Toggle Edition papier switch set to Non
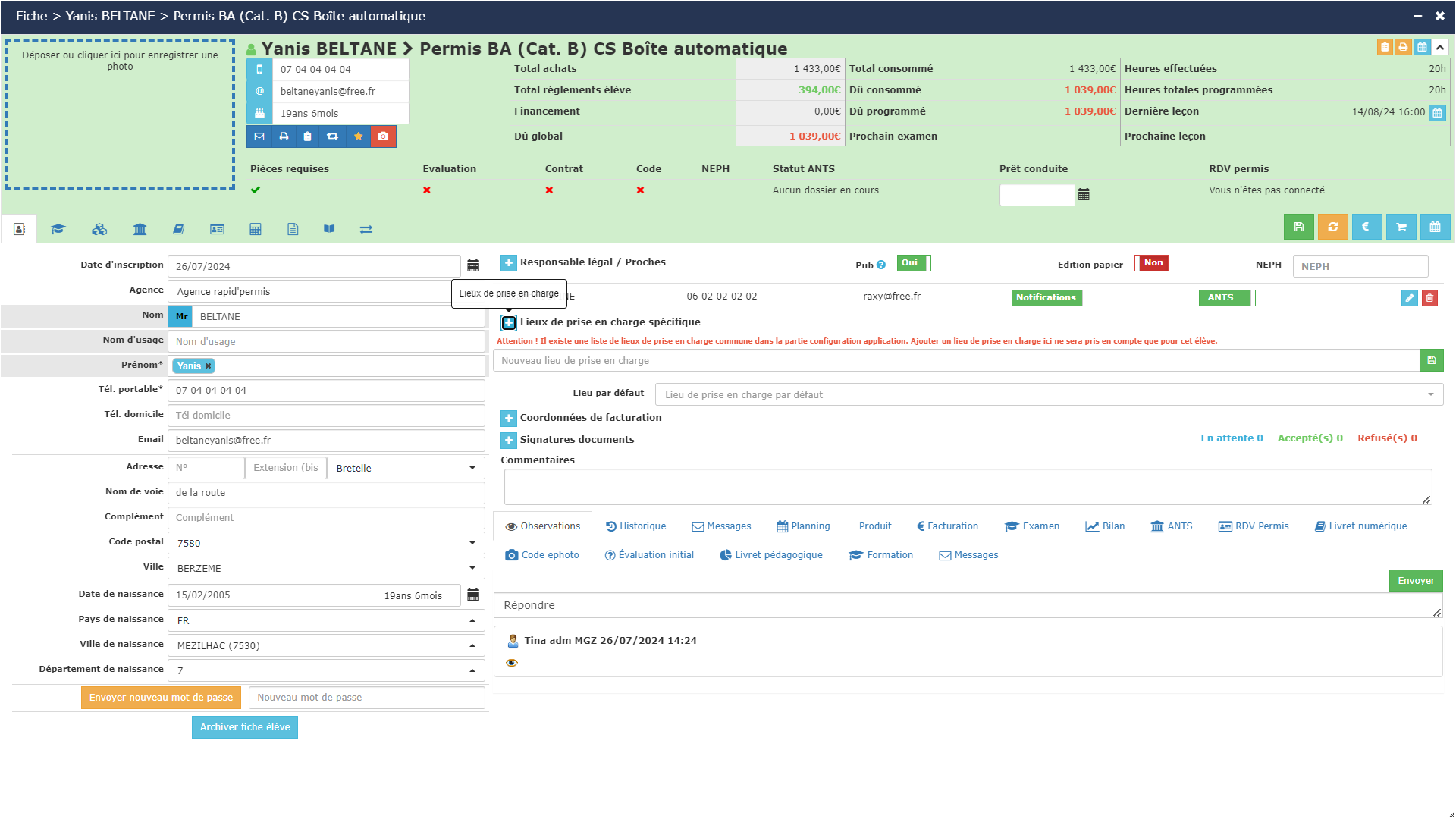Screen dimensions: 1456x819 (1151, 263)
